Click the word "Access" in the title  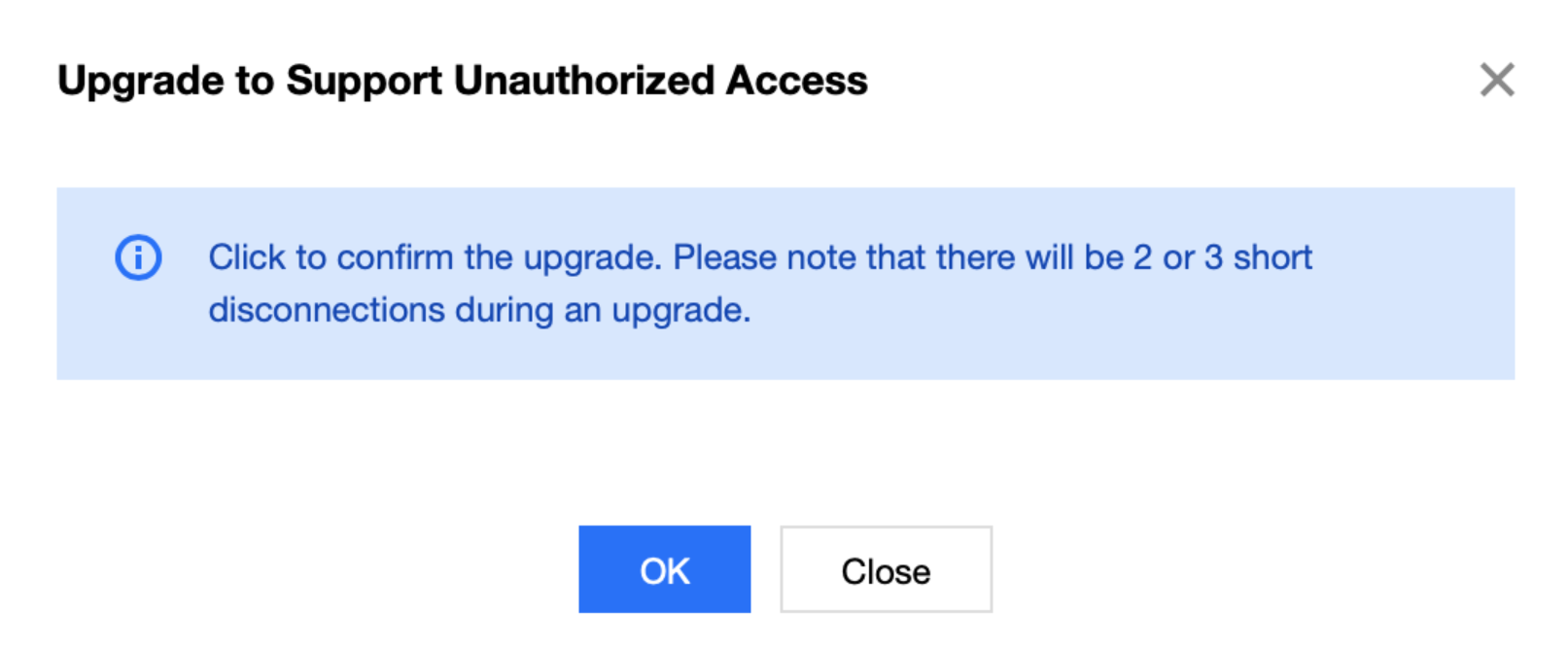(796, 81)
